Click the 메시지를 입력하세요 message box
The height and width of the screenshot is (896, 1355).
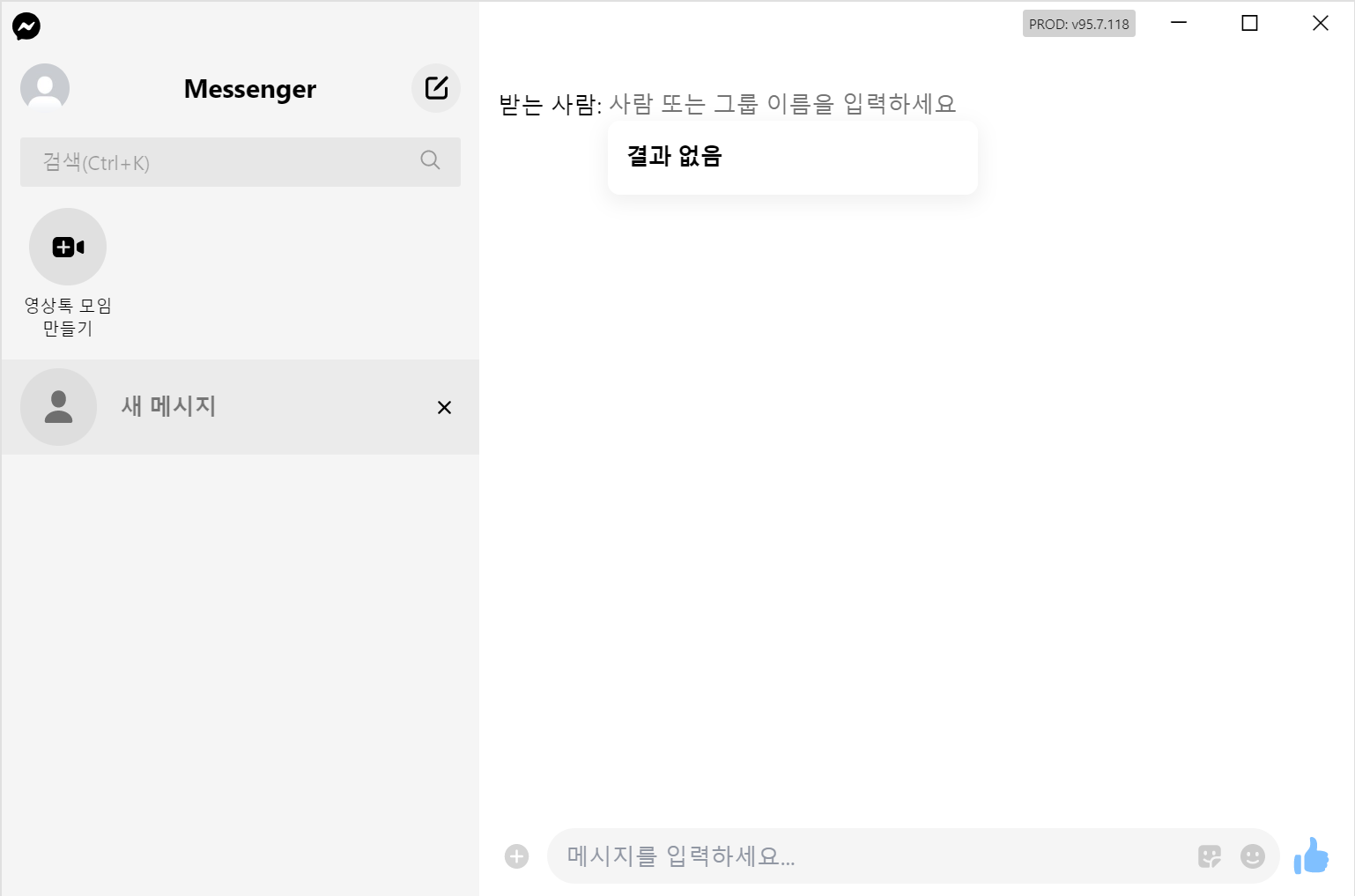point(881,855)
